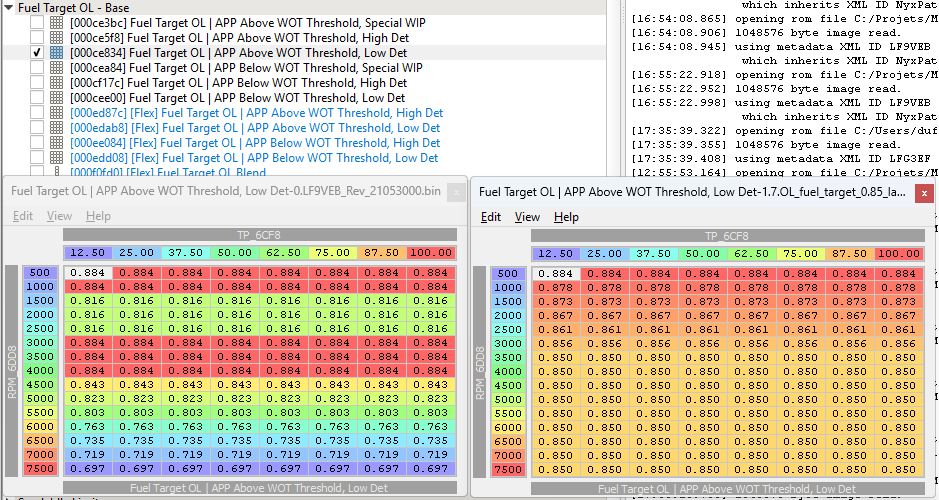Open Edit menu in LF9VEB_Rev table window
Screen dimensions: 939x500
pos(23,216)
